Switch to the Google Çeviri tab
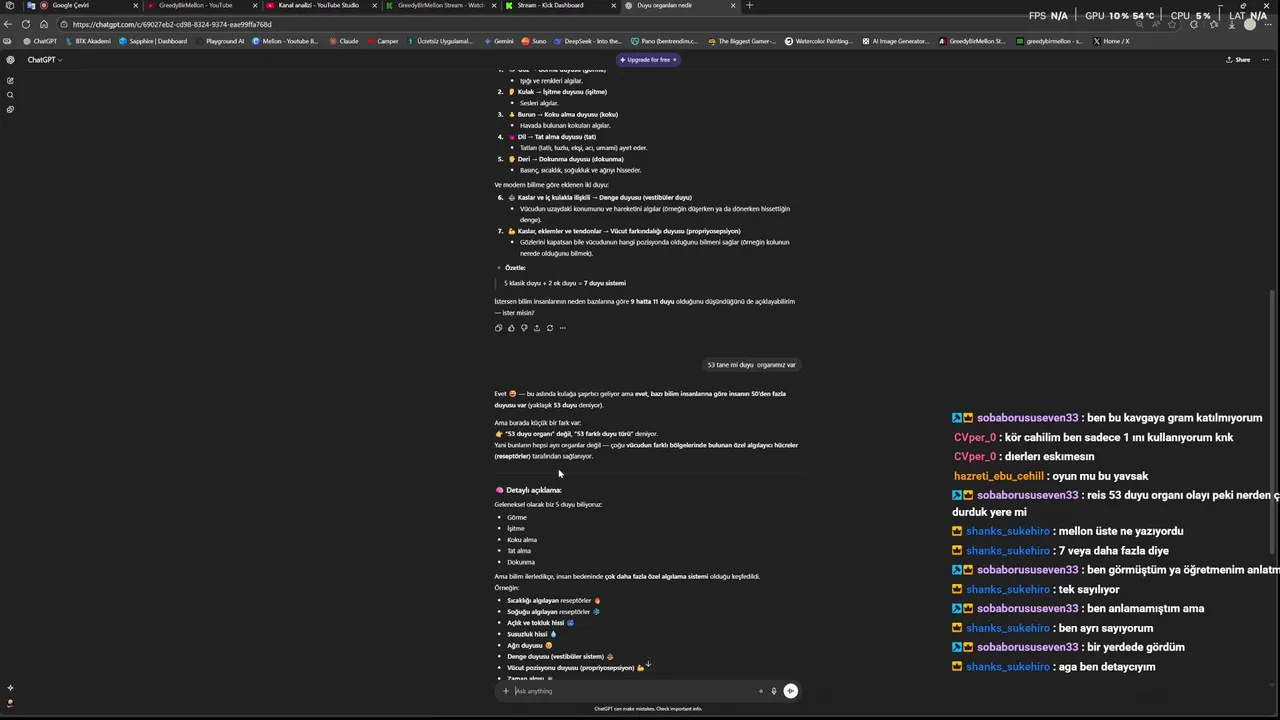This screenshot has width=1280, height=720. (x=82, y=5)
